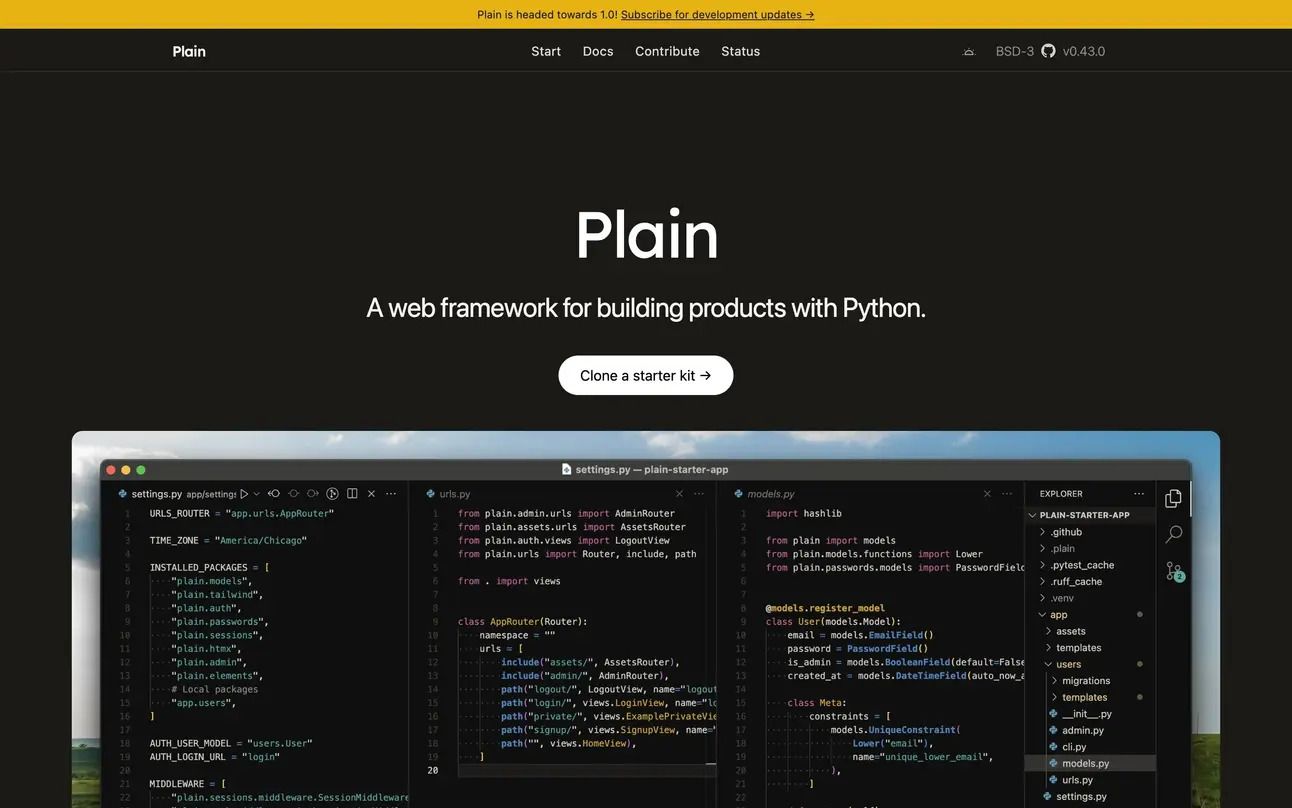Click the class AppRouter line in urls.py
The height and width of the screenshot is (808, 1292).
523,621
